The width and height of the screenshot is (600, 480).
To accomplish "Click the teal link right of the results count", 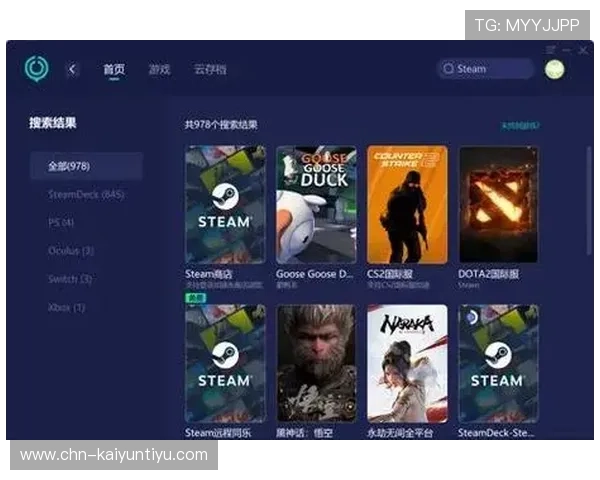I will coord(520,125).
